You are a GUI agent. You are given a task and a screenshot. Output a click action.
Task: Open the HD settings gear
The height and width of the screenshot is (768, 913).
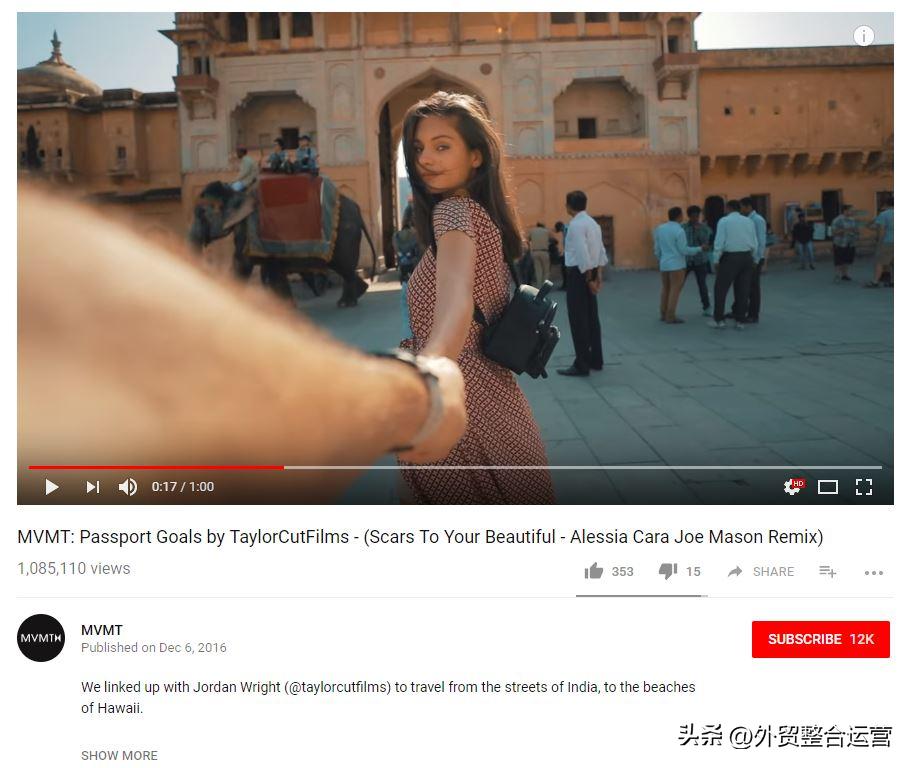793,486
